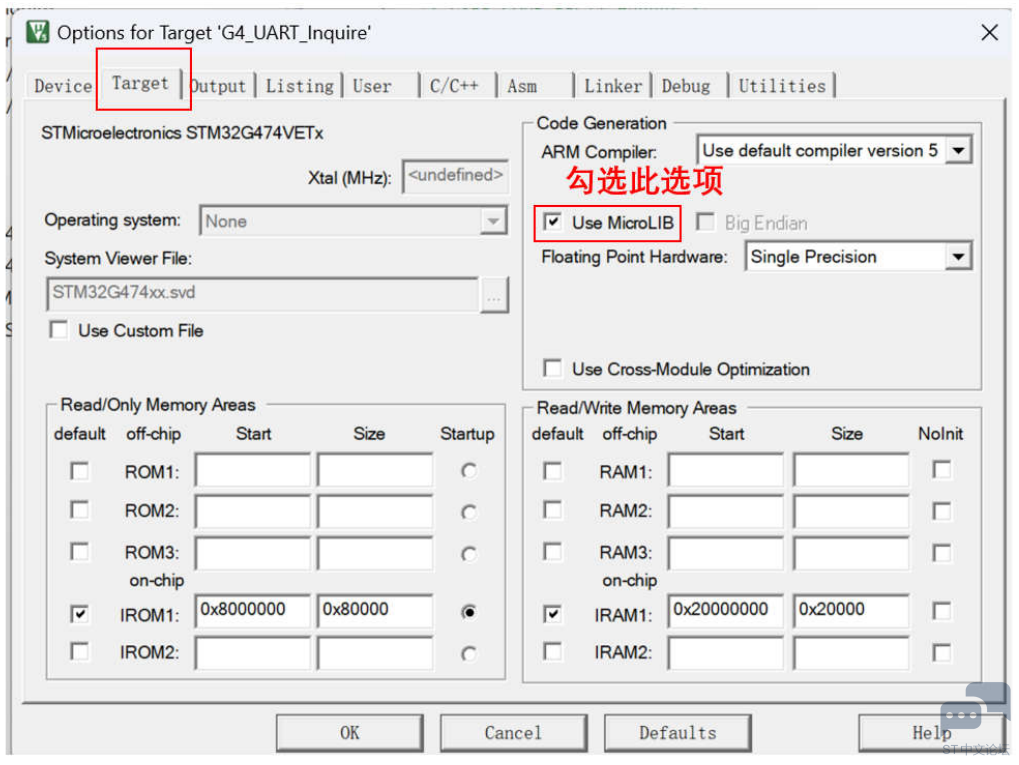Open Help for target options
The height and width of the screenshot is (765, 1019).
[932, 733]
